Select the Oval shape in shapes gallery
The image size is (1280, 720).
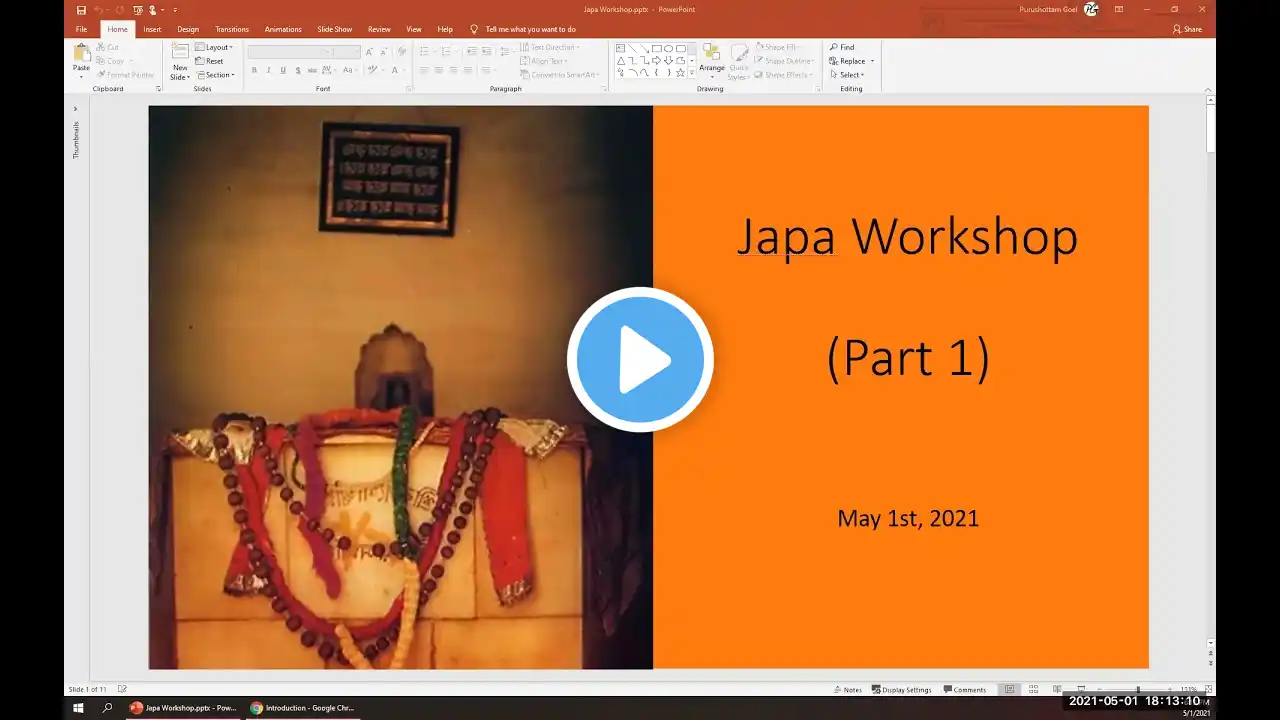(x=668, y=48)
